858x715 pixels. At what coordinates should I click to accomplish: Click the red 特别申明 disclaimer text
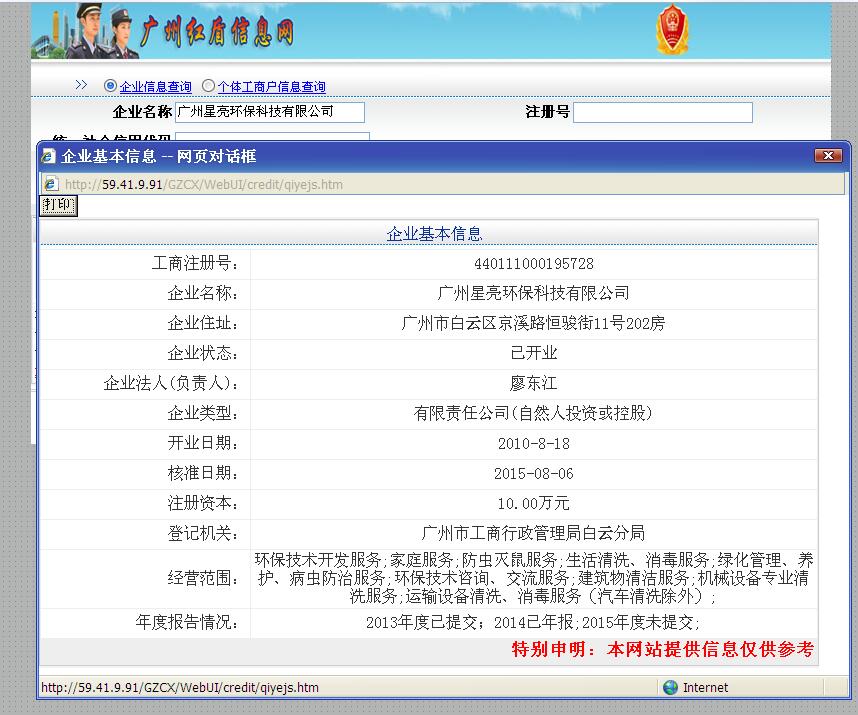[x=662, y=649]
